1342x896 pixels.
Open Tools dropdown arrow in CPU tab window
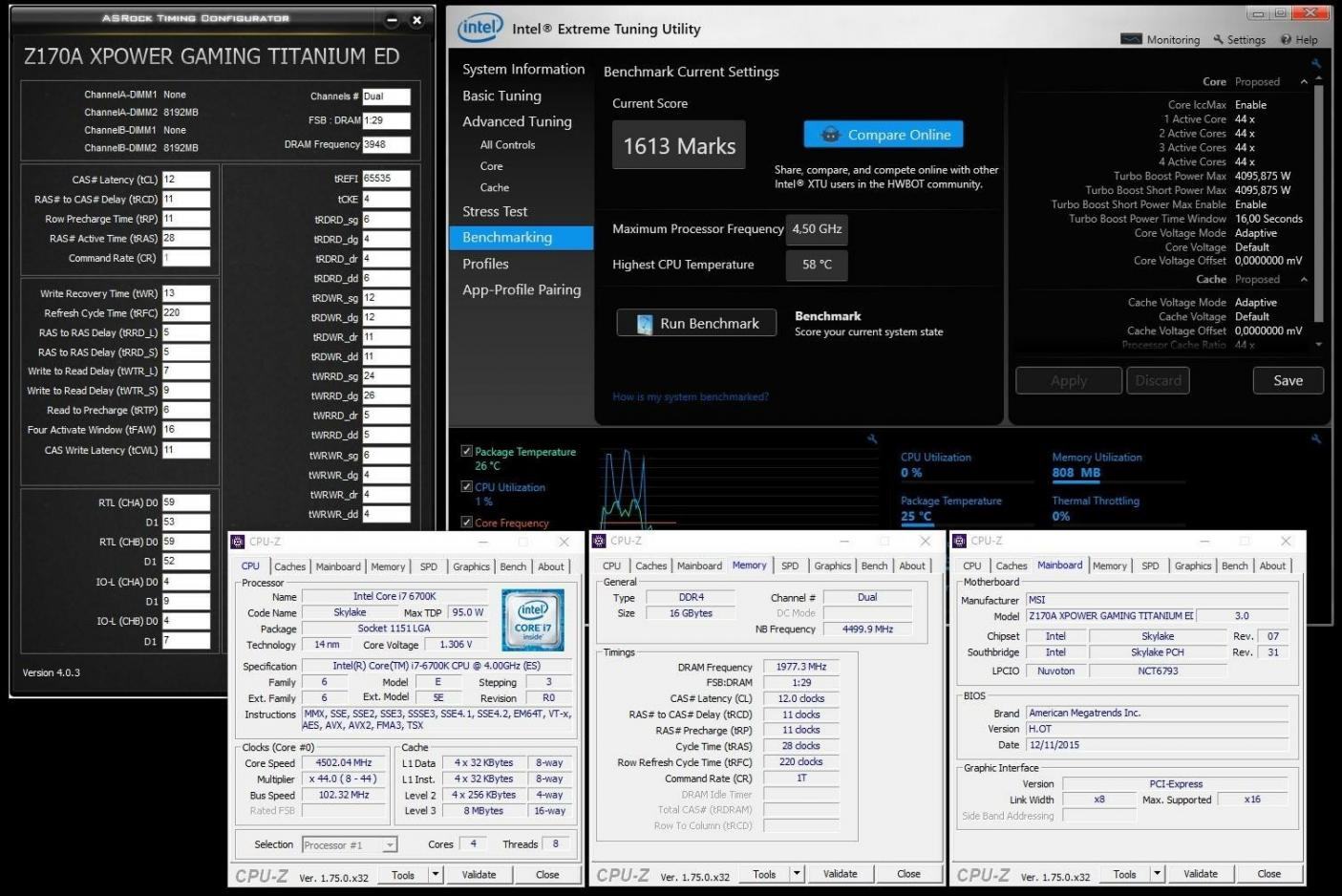pyautogui.click(x=436, y=874)
